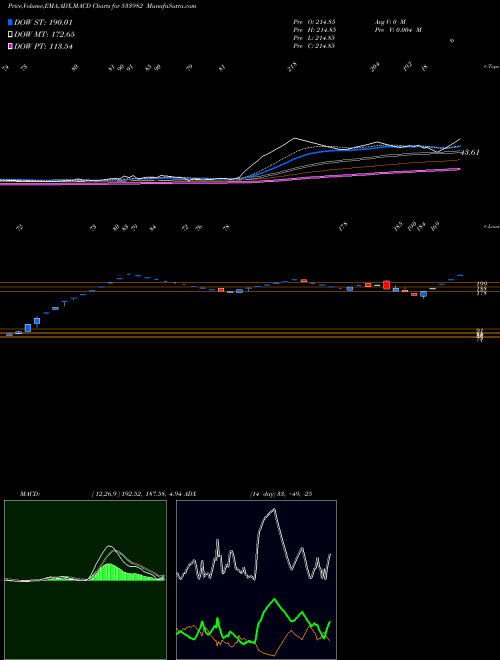The height and width of the screenshot is (660, 500).
Task: Select the 'DOW ST: 190.01' legend text
Action: coord(43,22)
